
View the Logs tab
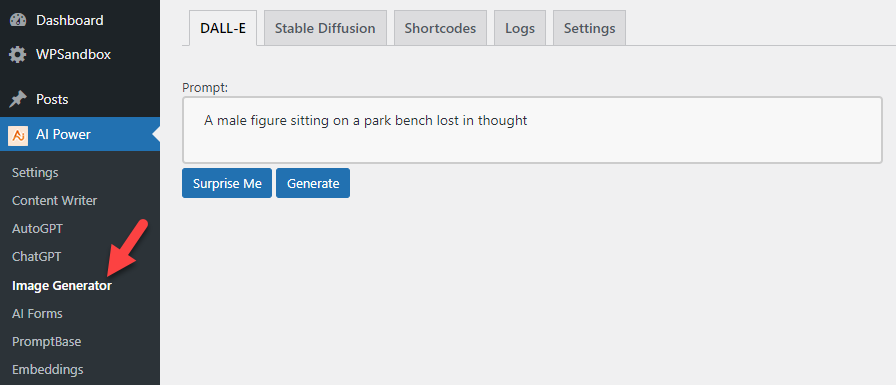coord(520,28)
